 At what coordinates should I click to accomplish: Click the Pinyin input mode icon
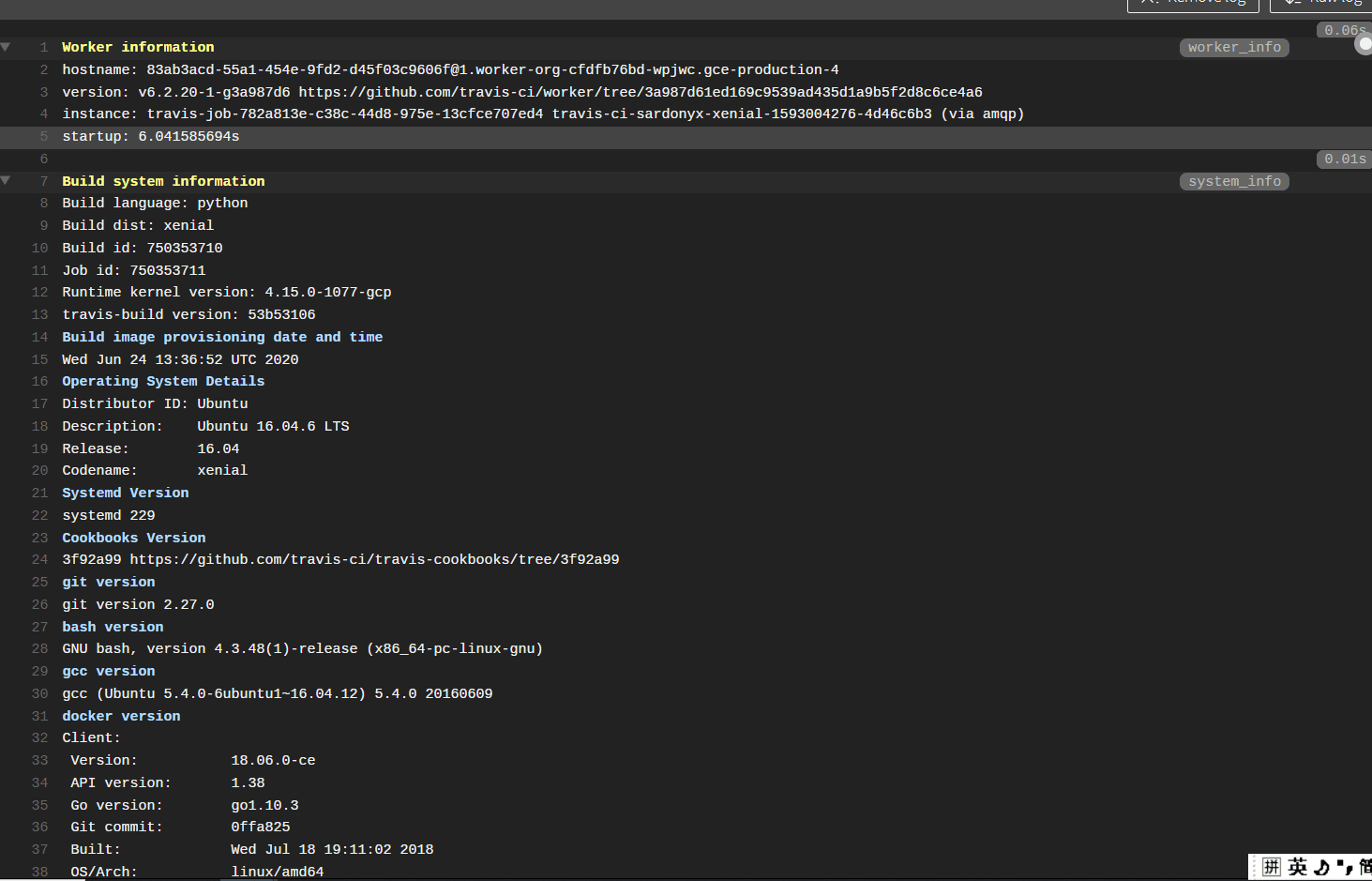click(1271, 867)
